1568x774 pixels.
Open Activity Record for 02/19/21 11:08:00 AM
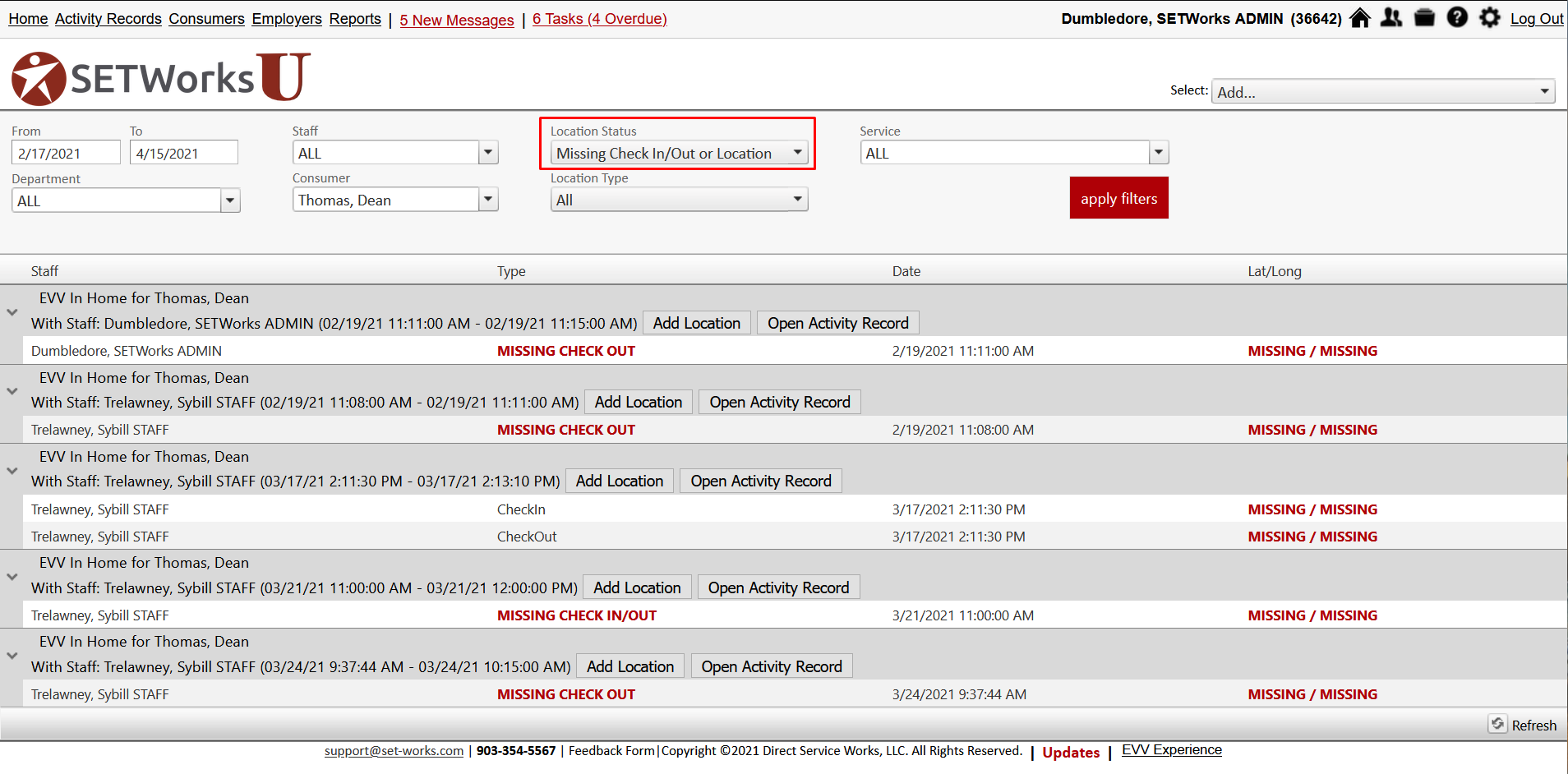(x=780, y=402)
